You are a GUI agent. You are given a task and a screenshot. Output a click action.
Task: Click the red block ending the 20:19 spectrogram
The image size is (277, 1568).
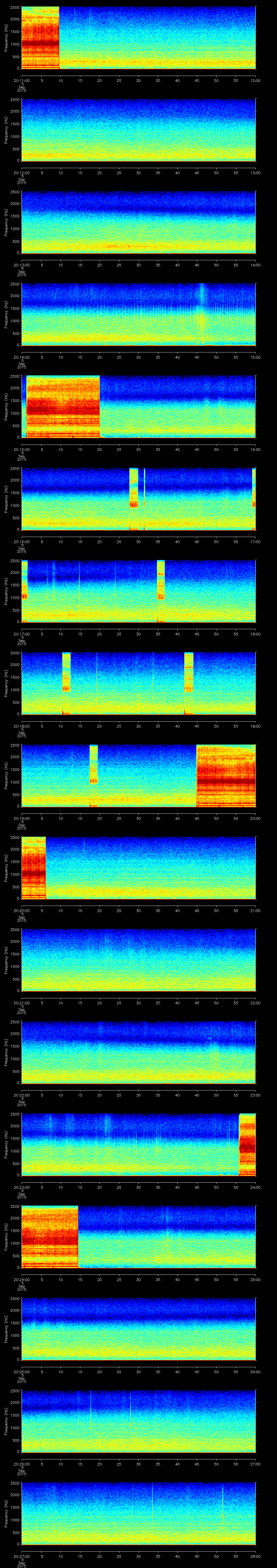tap(226, 775)
